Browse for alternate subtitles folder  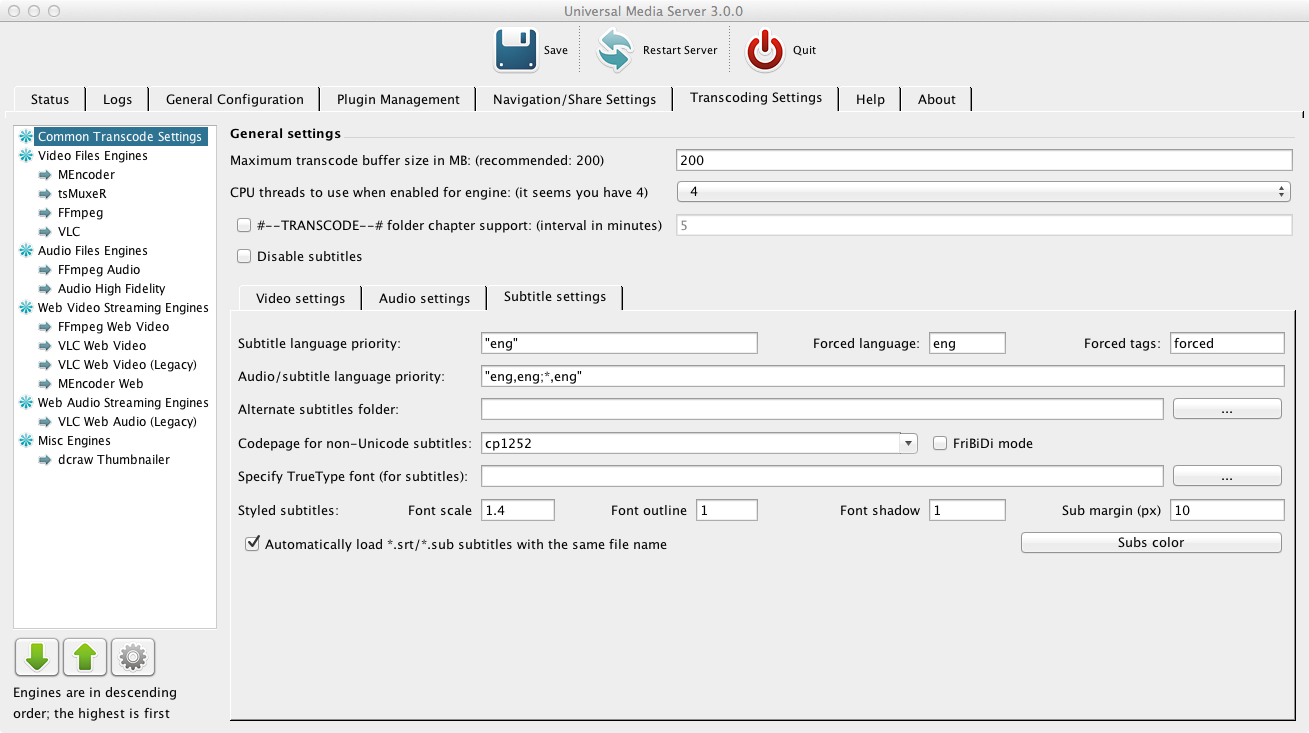point(1227,409)
